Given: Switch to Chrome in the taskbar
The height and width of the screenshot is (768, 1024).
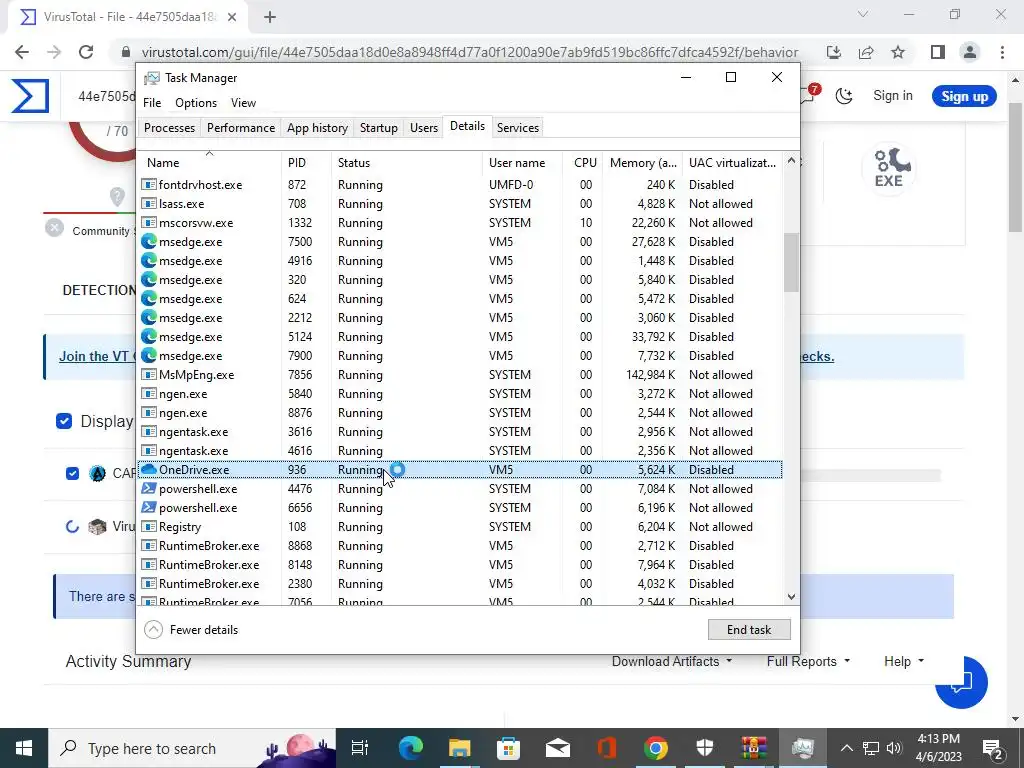Looking at the screenshot, I should coord(655,748).
